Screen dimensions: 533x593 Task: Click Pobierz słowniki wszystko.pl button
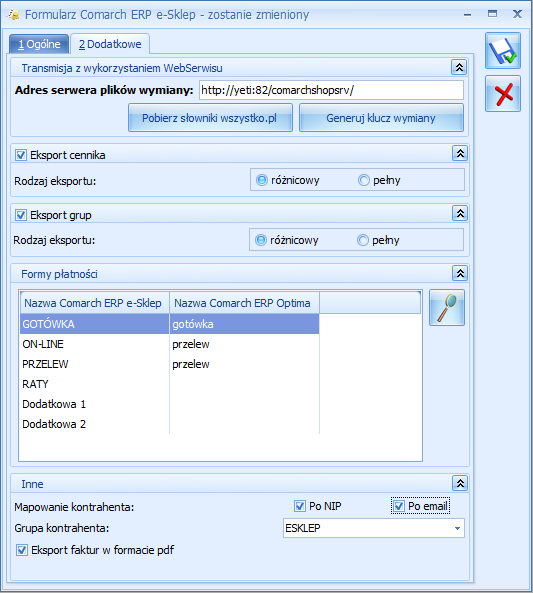coord(210,118)
